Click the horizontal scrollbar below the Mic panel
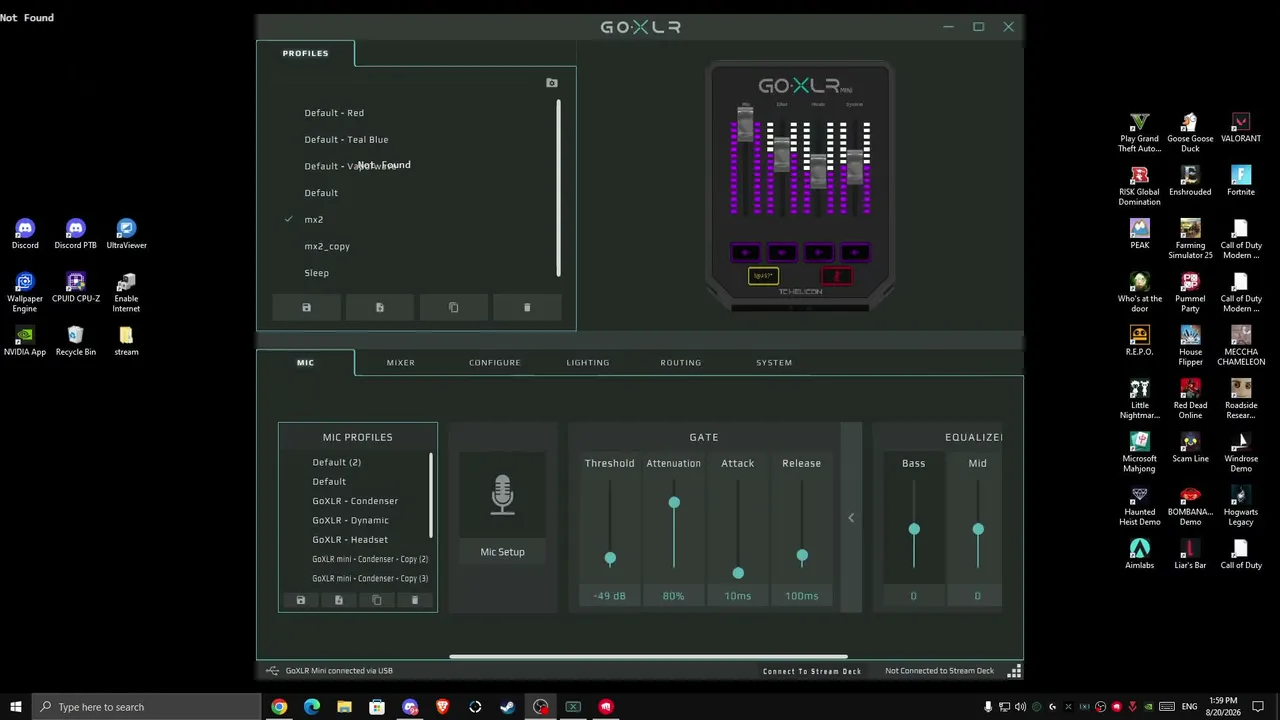The width and height of the screenshot is (1280, 720). tap(648, 657)
